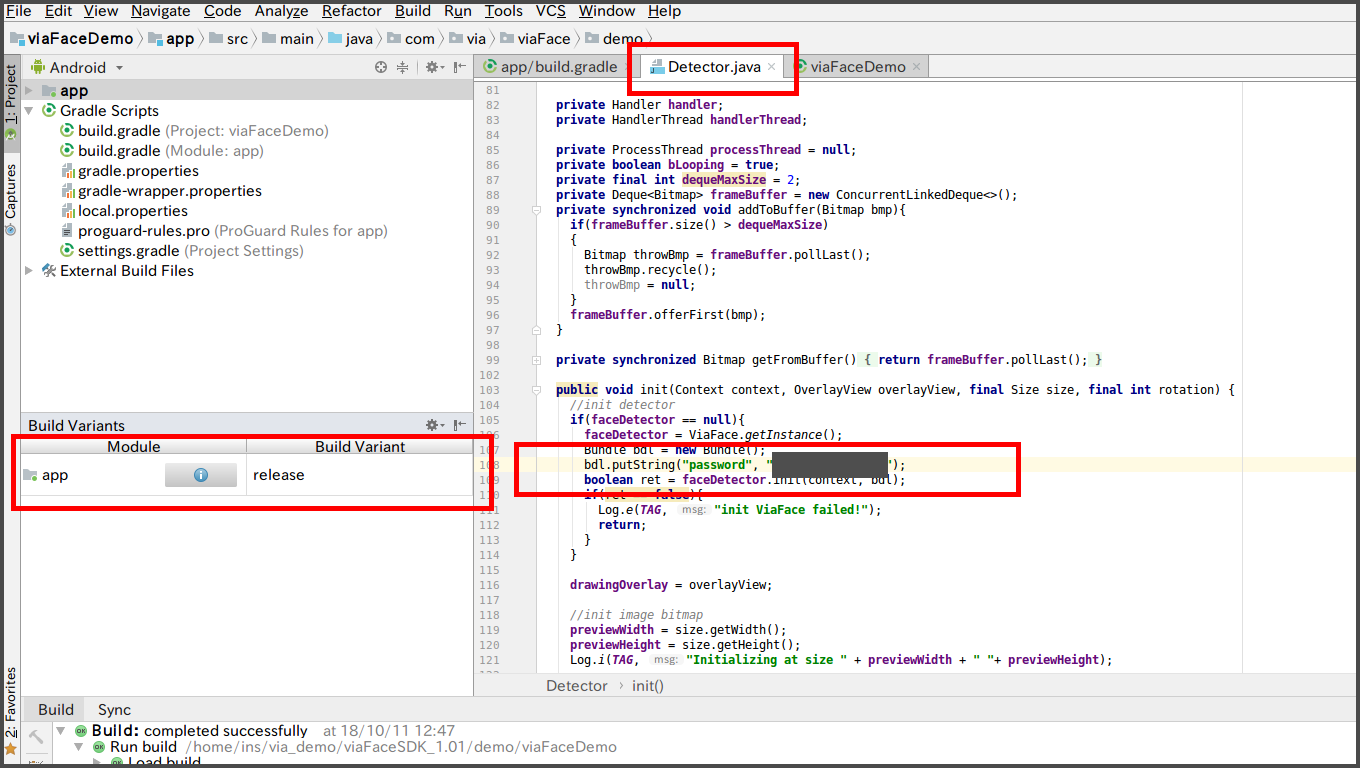
Task: Click the green OK icon beside Build completed
Action: click(81, 731)
